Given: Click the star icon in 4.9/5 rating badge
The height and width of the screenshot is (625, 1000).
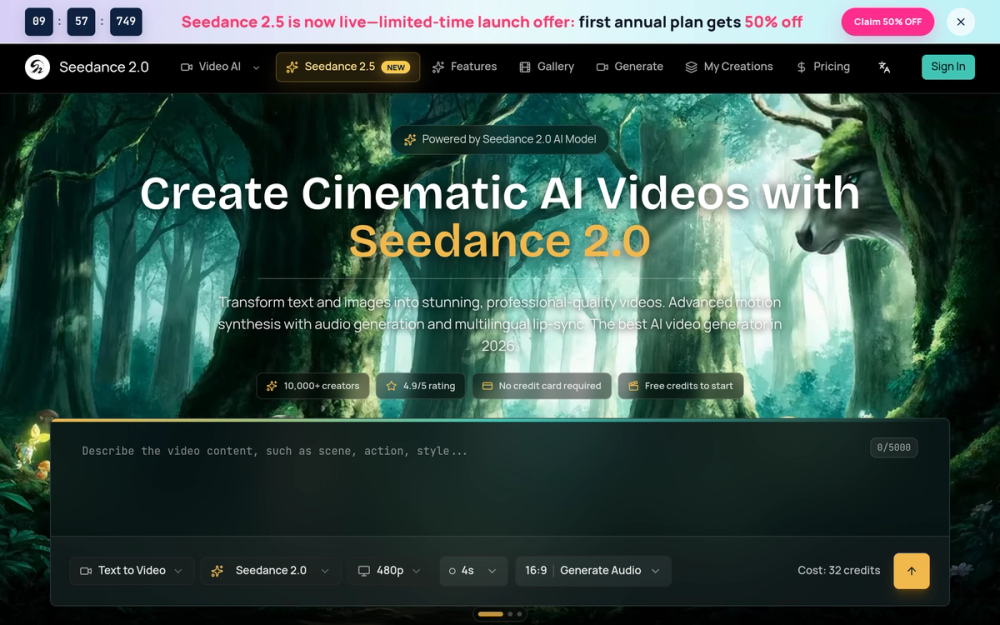Looking at the screenshot, I should tap(392, 386).
